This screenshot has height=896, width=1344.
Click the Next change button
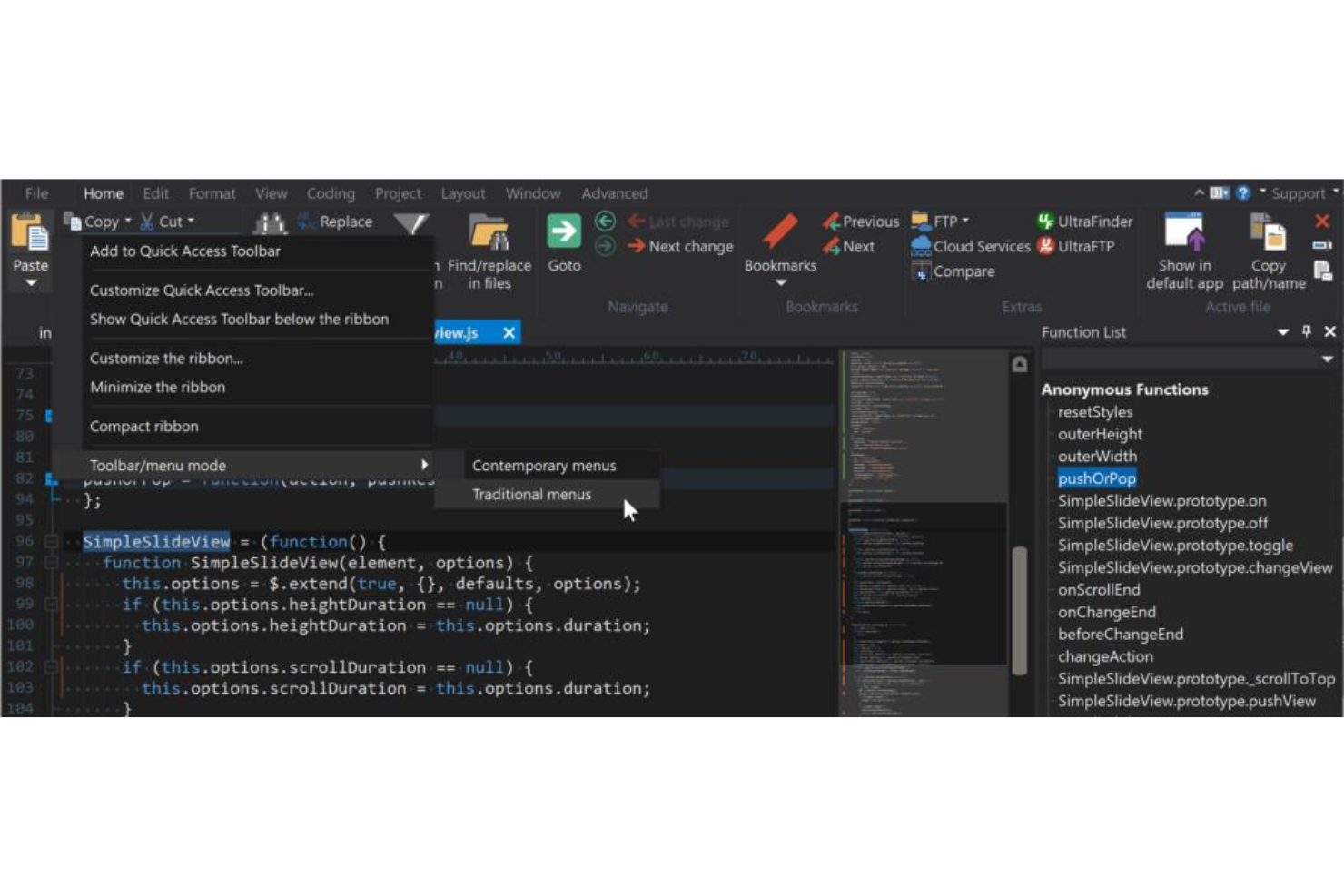(679, 246)
